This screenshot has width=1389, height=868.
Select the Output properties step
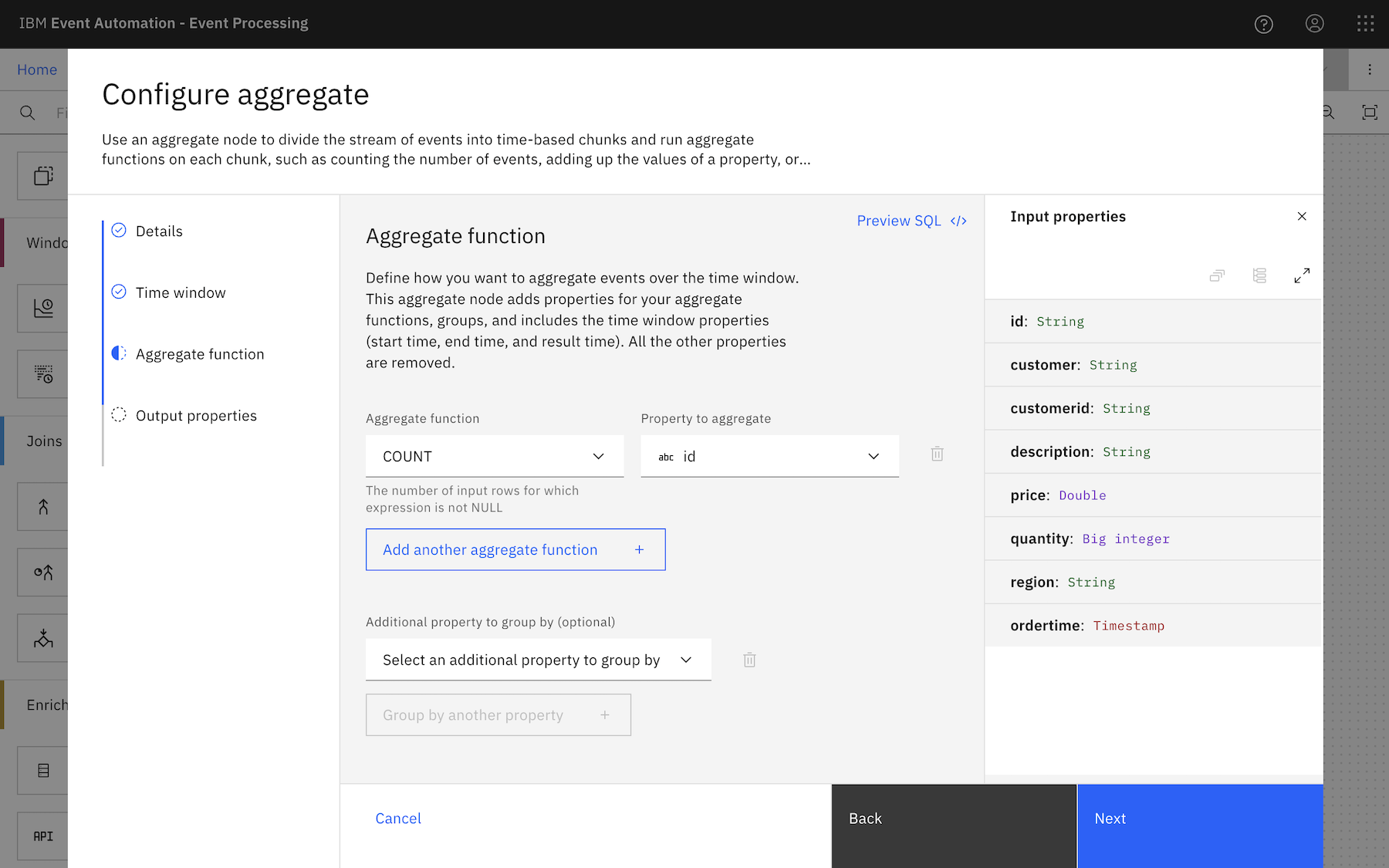coord(196,416)
